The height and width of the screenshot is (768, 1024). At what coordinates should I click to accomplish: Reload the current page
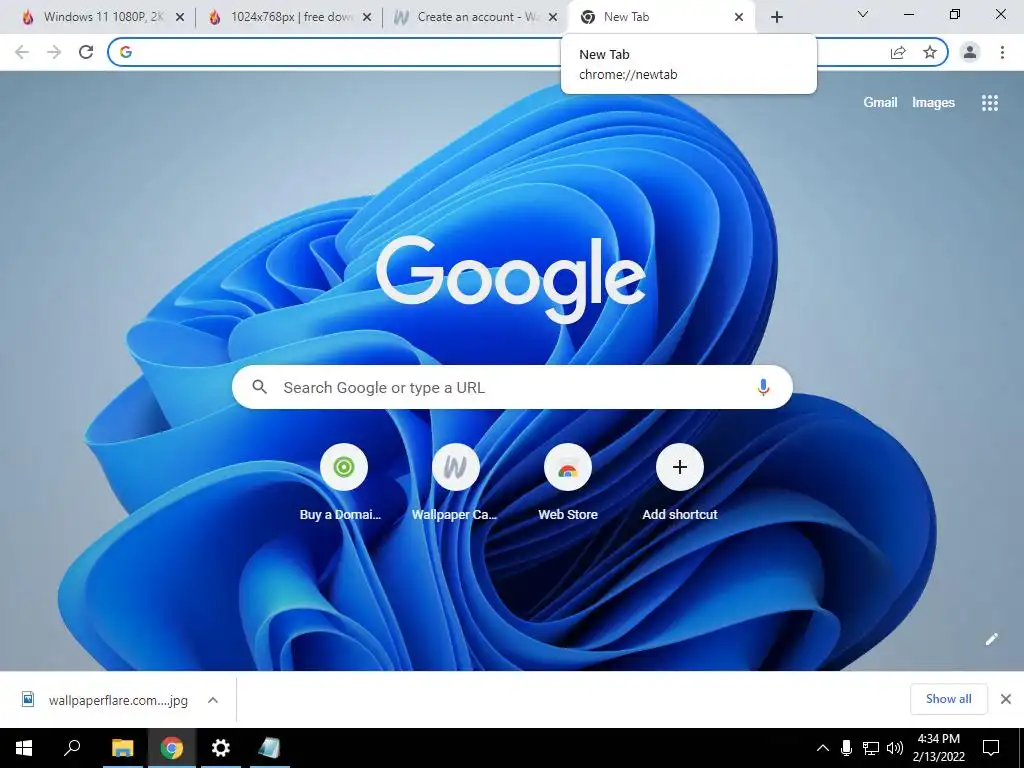point(86,52)
